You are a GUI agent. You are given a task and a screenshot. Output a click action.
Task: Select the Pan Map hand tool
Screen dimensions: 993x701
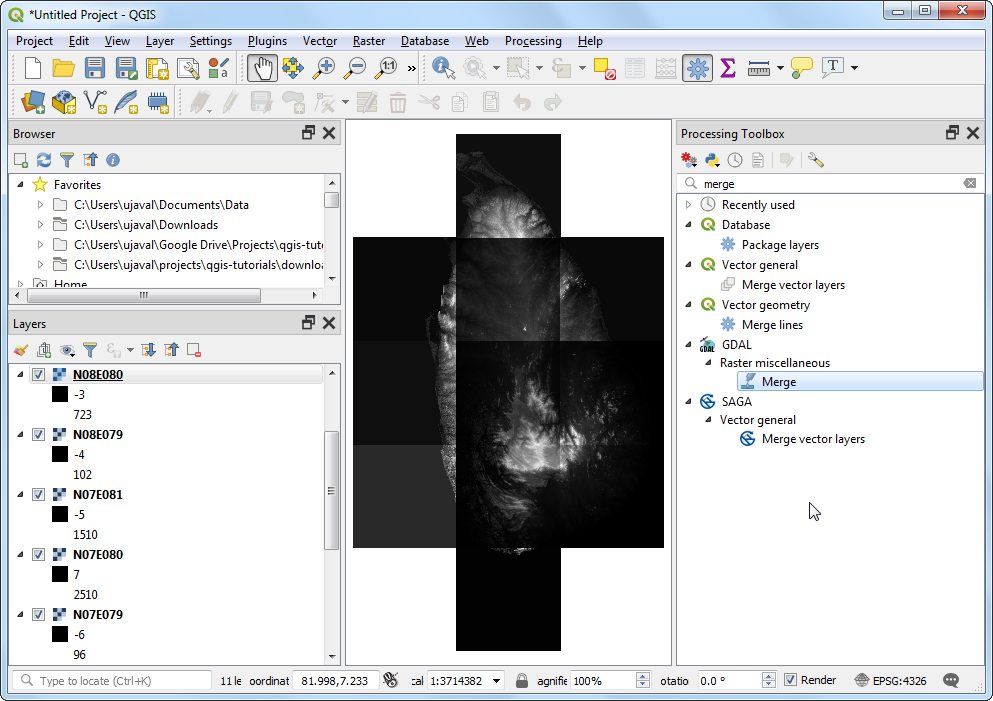point(262,68)
